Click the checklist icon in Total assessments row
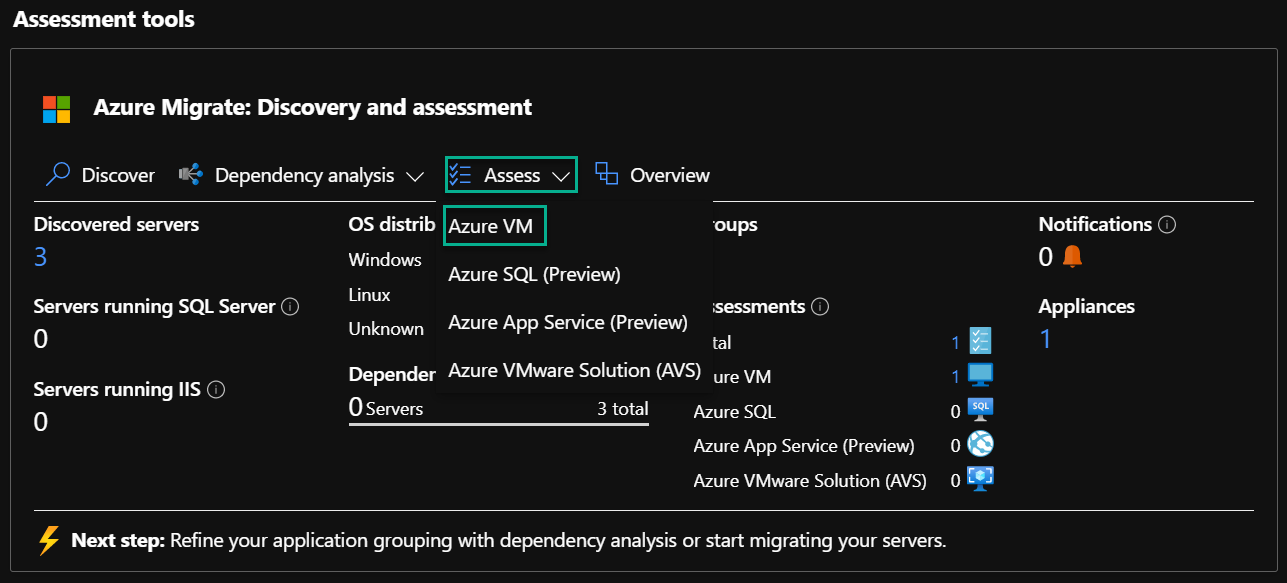The image size is (1287, 583). pos(980,341)
